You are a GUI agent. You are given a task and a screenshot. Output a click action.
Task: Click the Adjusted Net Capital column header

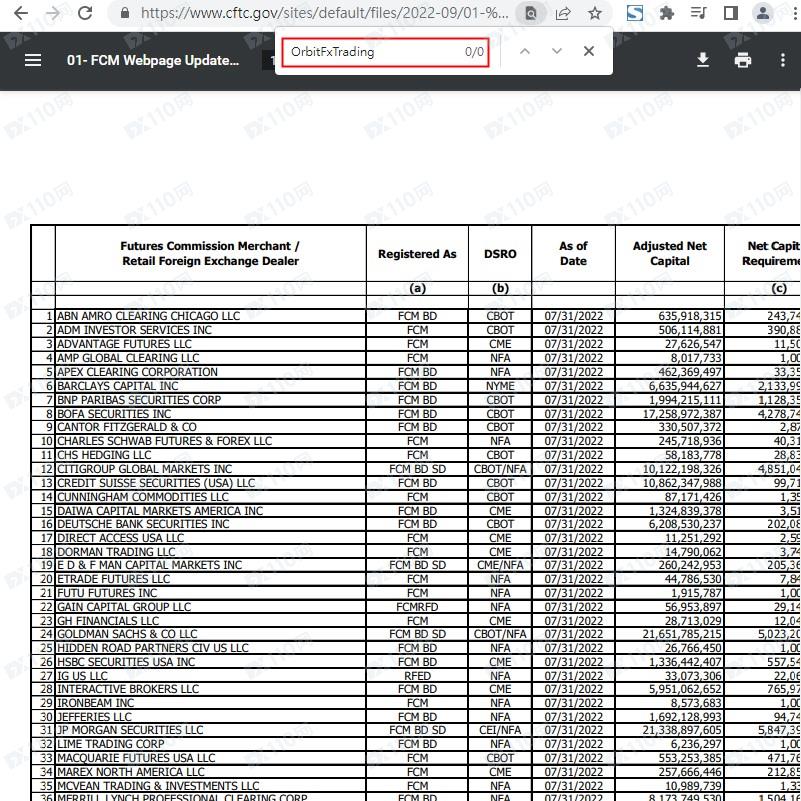669,253
